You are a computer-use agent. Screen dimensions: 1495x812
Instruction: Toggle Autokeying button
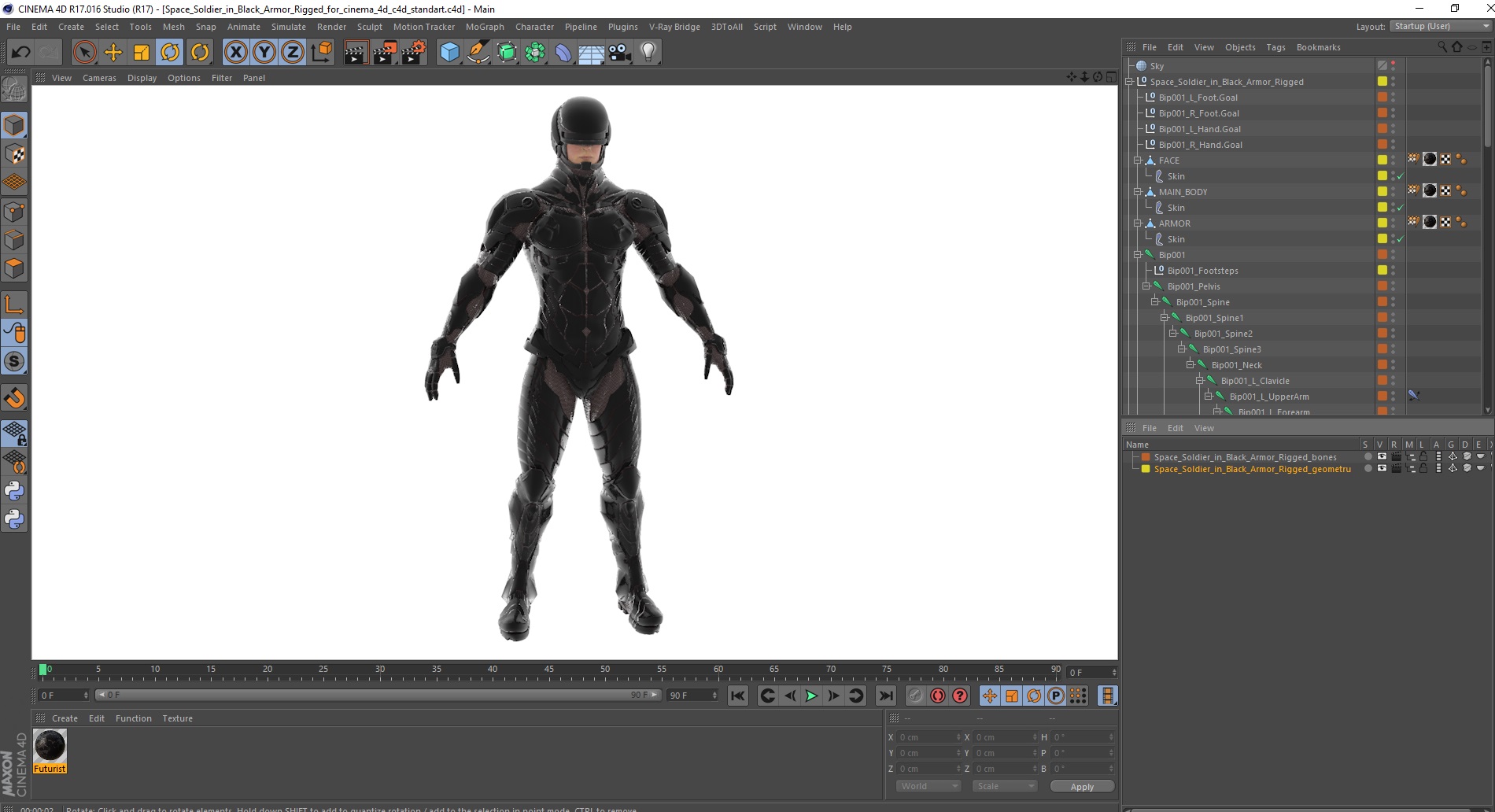[x=938, y=696]
